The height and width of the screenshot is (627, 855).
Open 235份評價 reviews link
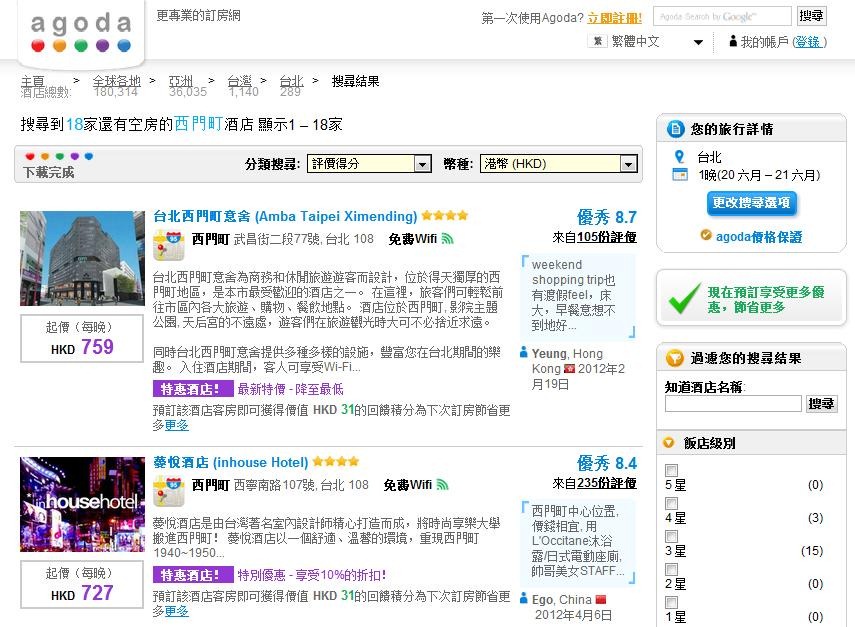point(606,483)
